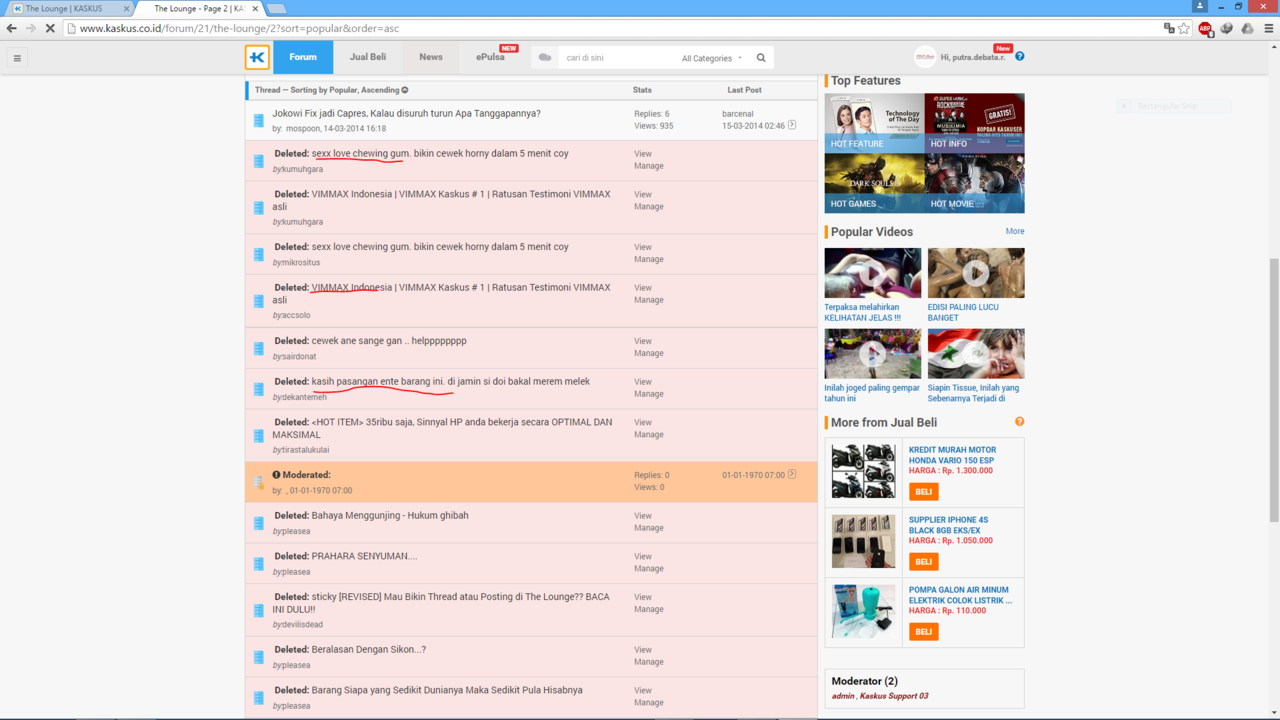Screen dimensions: 1280x720
Task: Manage VIMMAX thread by kumuhgara
Action: pyautogui.click(x=648, y=206)
